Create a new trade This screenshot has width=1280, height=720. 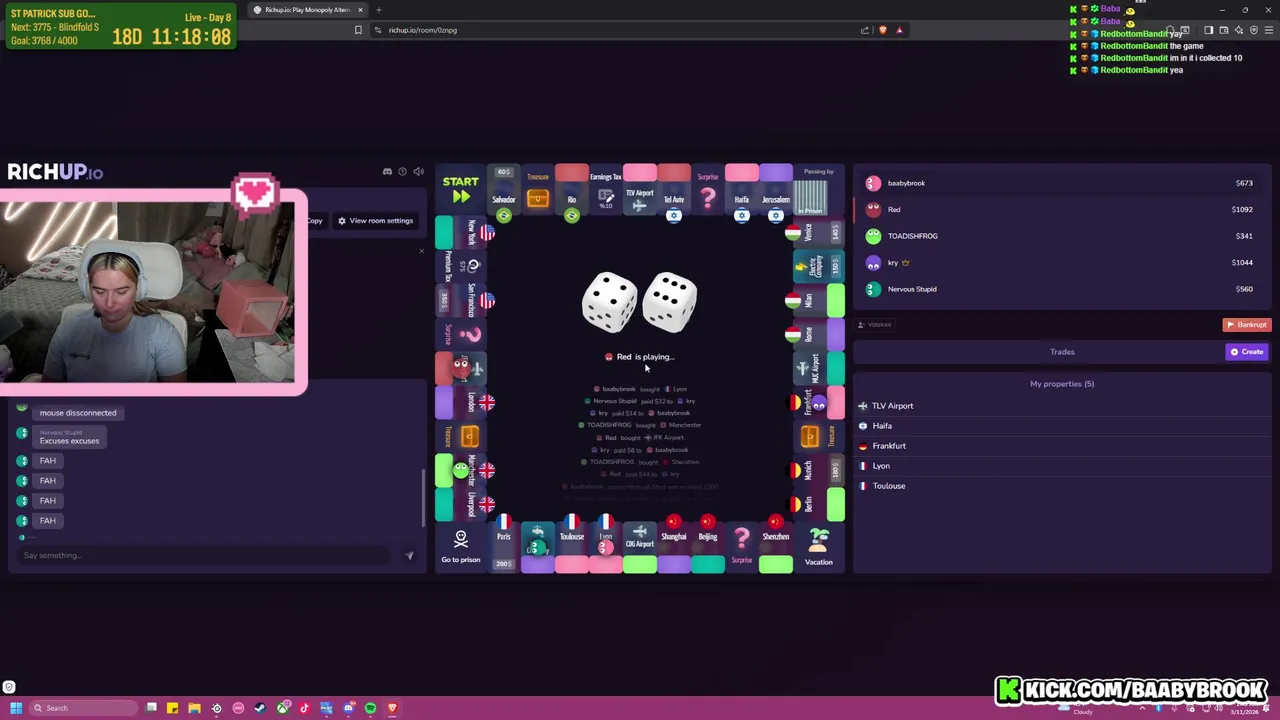pyautogui.click(x=1247, y=352)
